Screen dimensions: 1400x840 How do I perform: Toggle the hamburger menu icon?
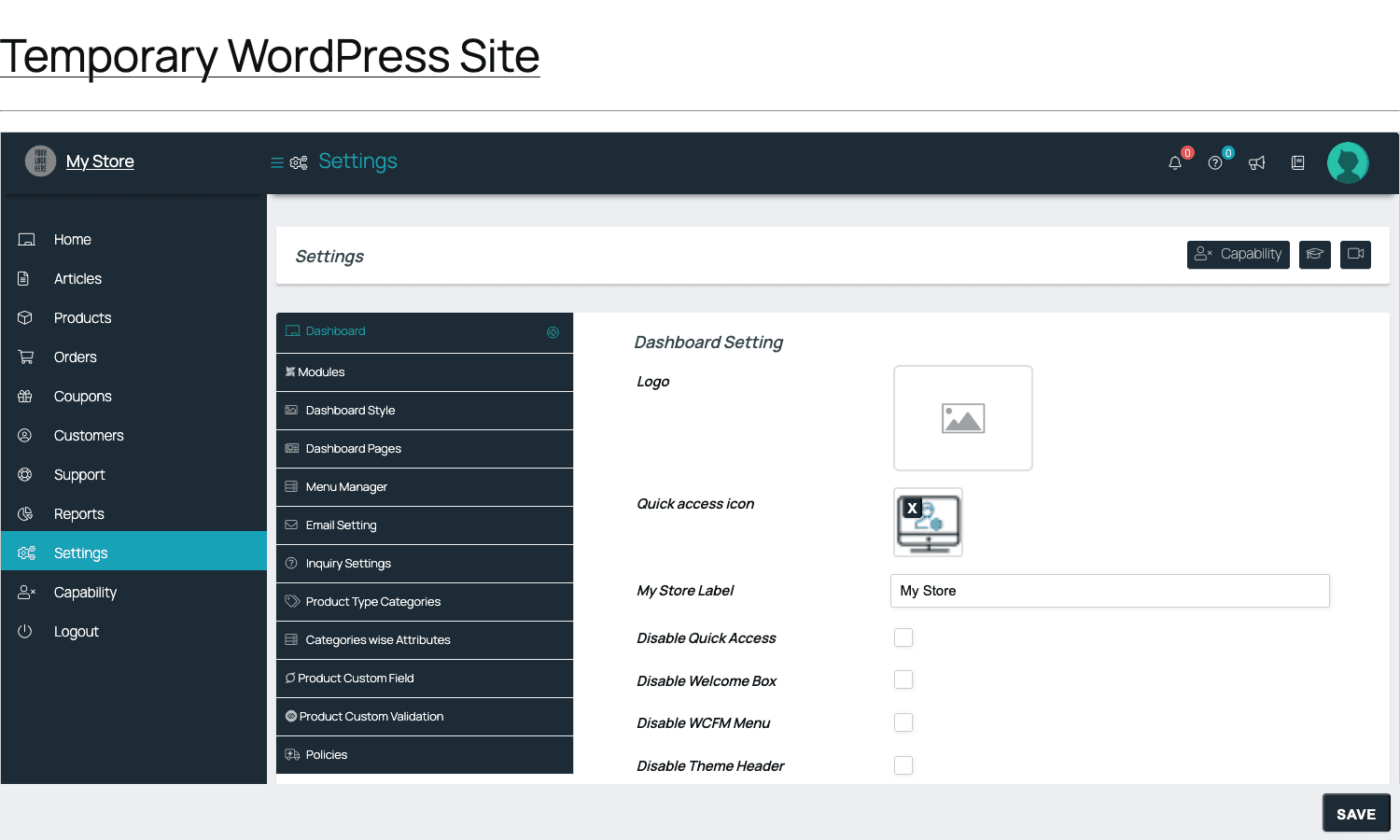click(x=277, y=162)
